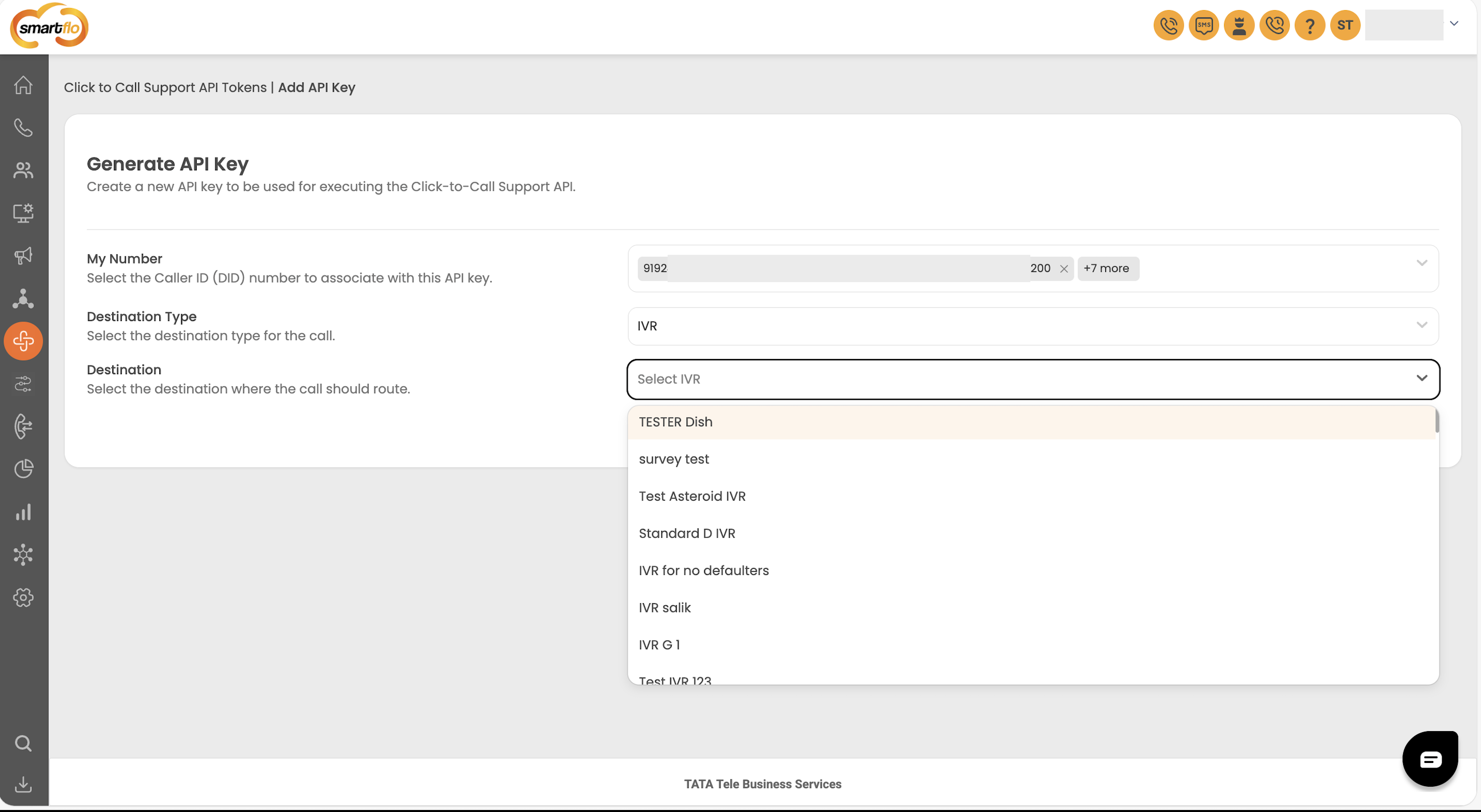Open the sliders configuration sidebar icon
1481x812 pixels.
(x=24, y=383)
